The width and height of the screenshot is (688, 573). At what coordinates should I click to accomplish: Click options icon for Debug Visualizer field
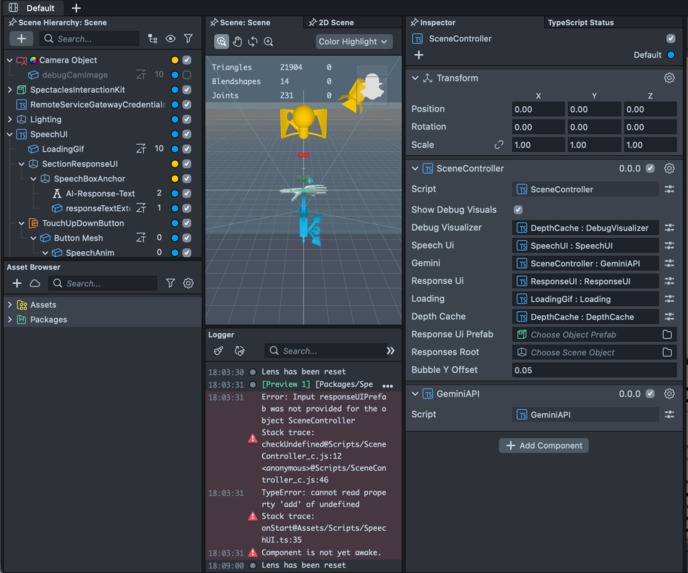[669, 228]
